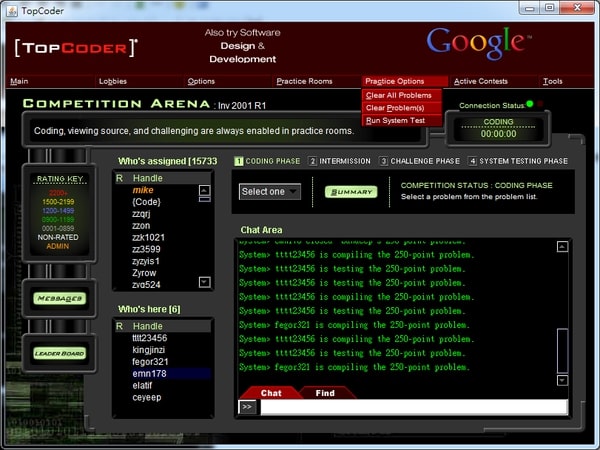The width and height of the screenshot is (600, 450).
Task: Select handle Zyrow in assigned list
Action: (144, 273)
